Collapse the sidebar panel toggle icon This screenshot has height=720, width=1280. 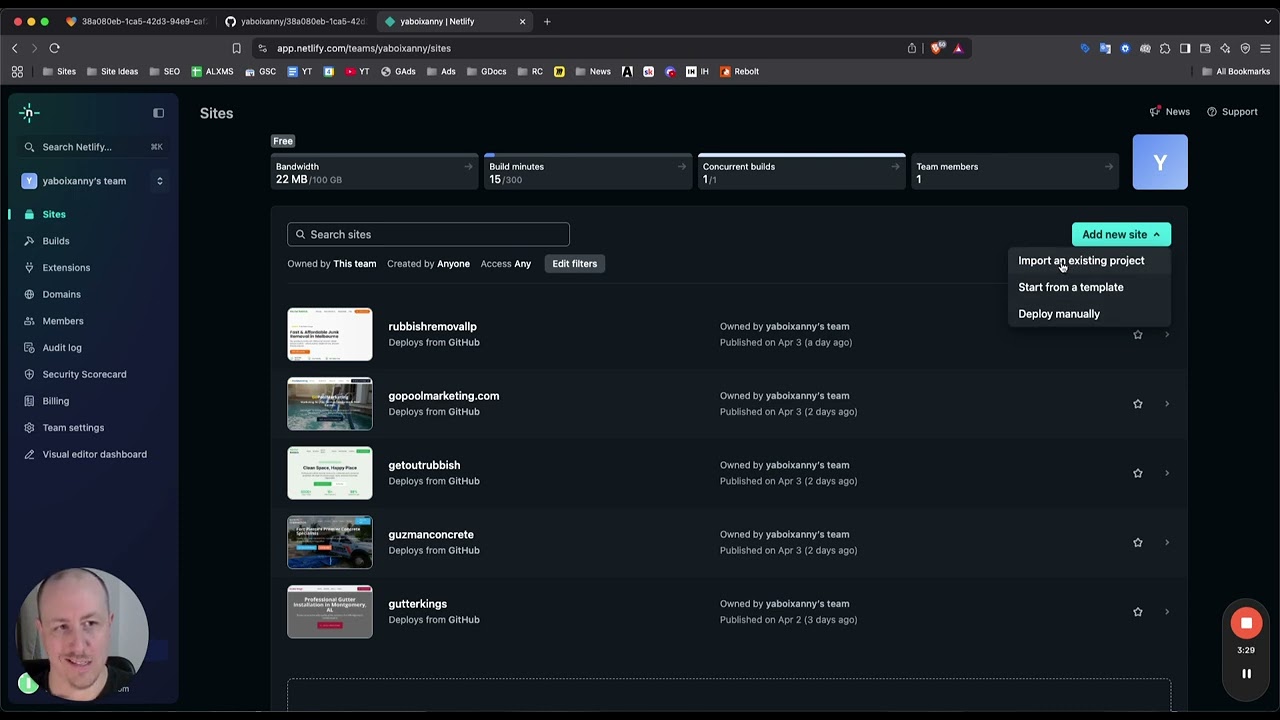tap(158, 113)
